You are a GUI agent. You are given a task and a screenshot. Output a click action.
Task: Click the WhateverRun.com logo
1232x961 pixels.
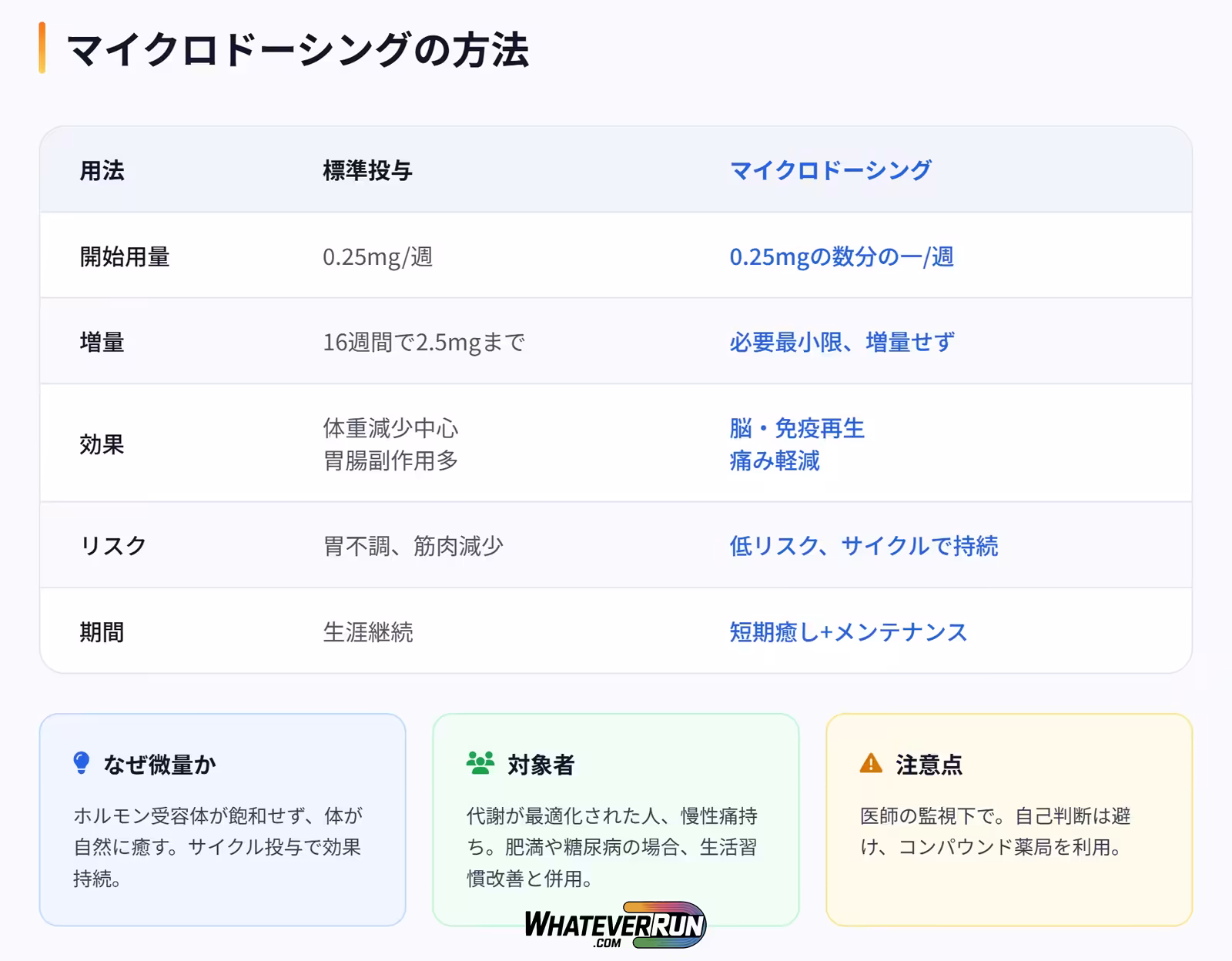coord(614,924)
